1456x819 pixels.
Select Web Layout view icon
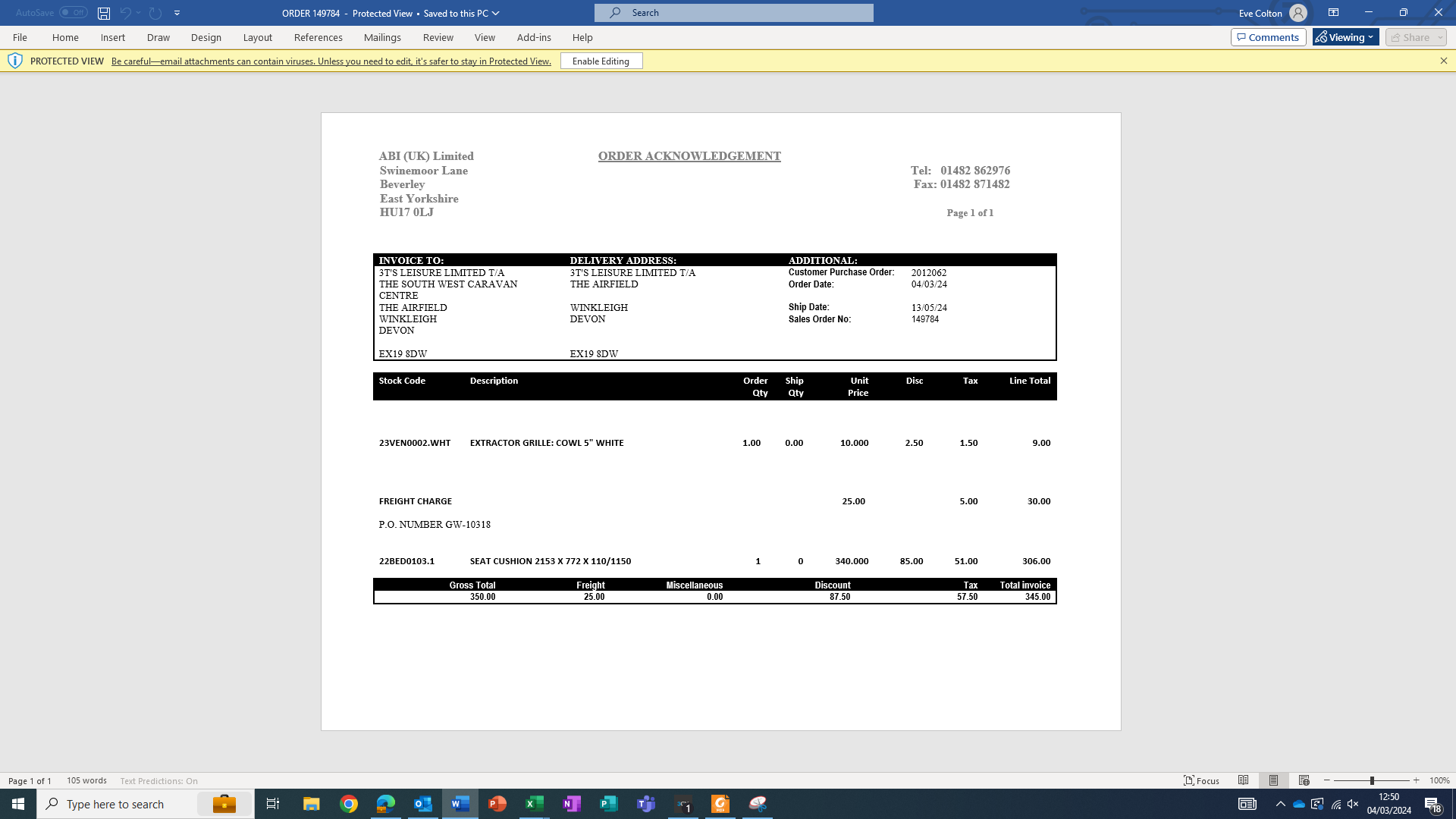pyautogui.click(x=1304, y=780)
